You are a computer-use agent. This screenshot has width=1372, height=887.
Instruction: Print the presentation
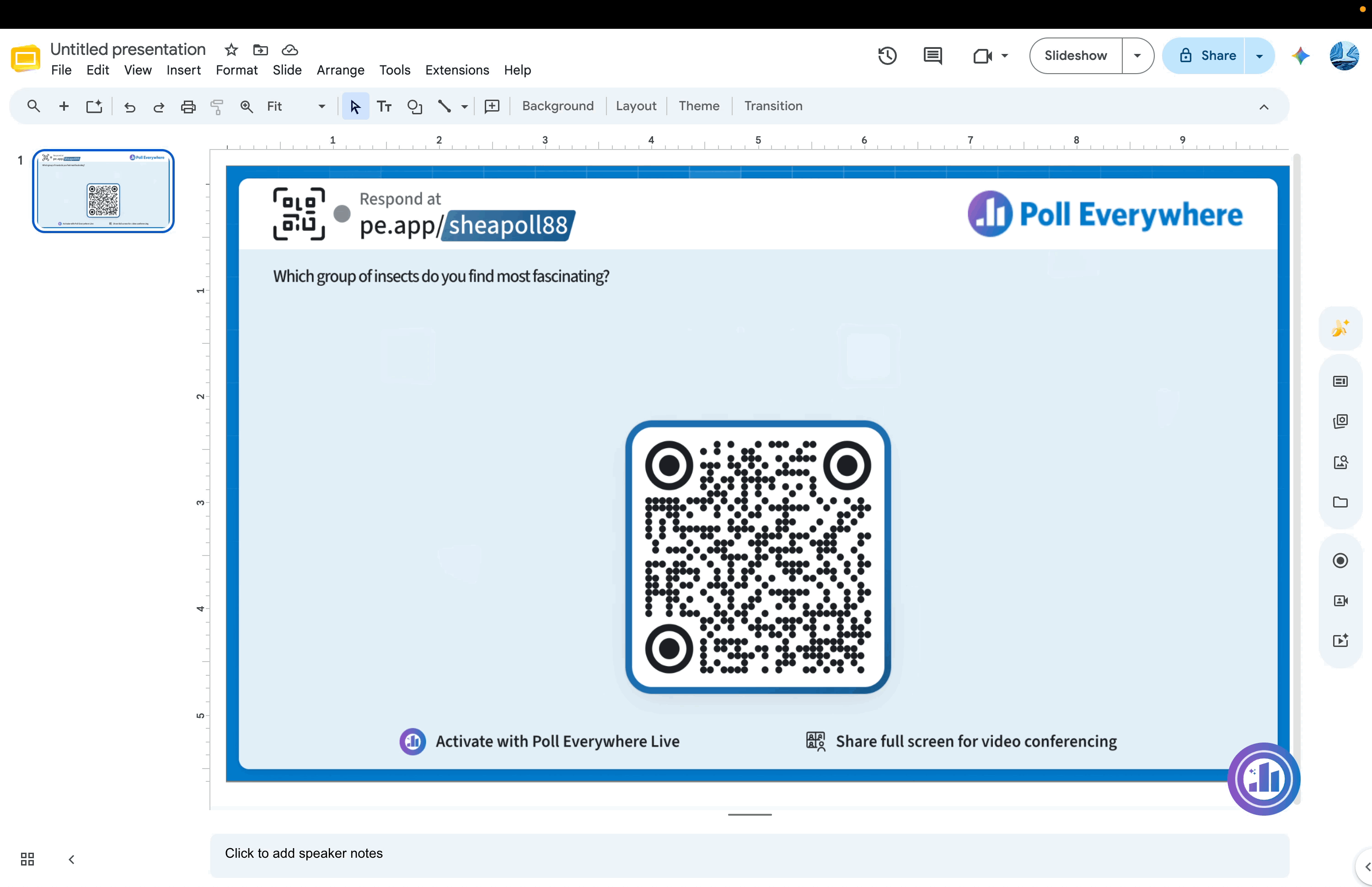point(188,107)
